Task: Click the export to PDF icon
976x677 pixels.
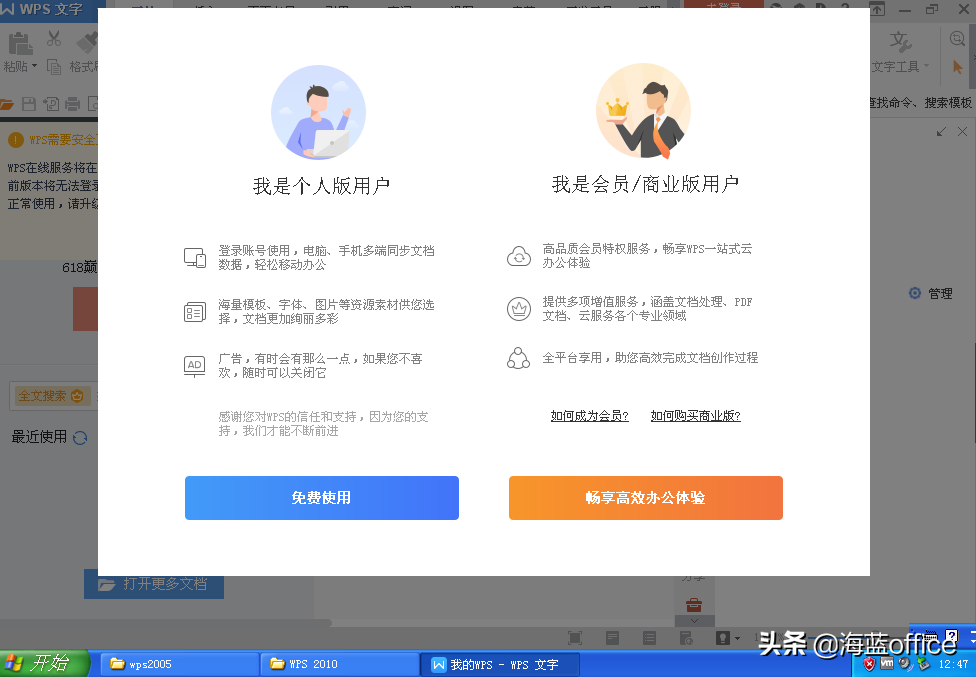Action: (51, 104)
